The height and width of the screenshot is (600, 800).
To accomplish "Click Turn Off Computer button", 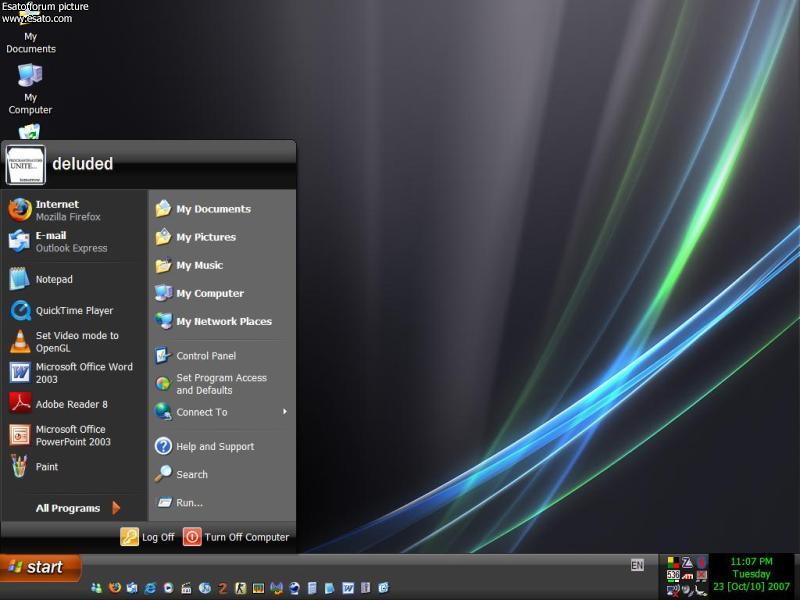I will [x=236, y=537].
